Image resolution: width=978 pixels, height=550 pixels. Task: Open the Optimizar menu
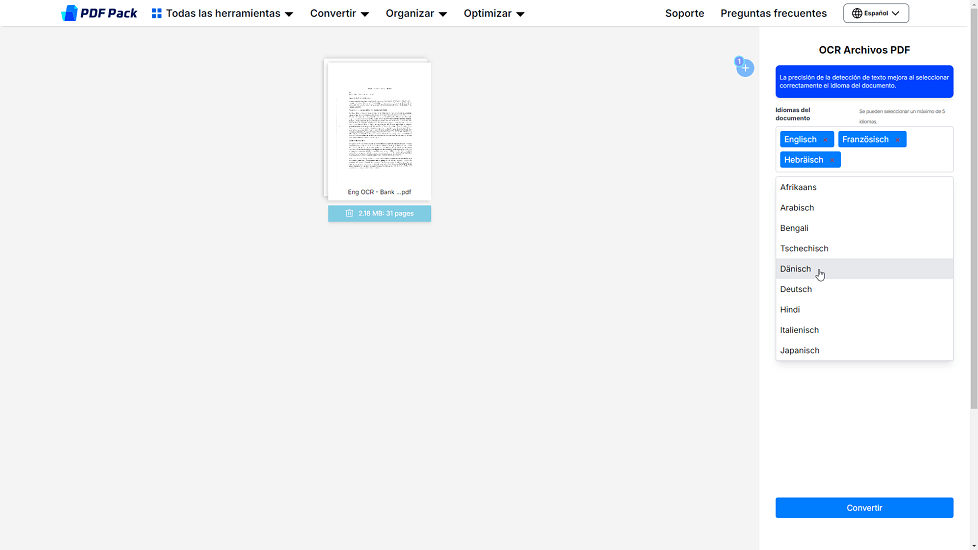[x=494, y=14]
